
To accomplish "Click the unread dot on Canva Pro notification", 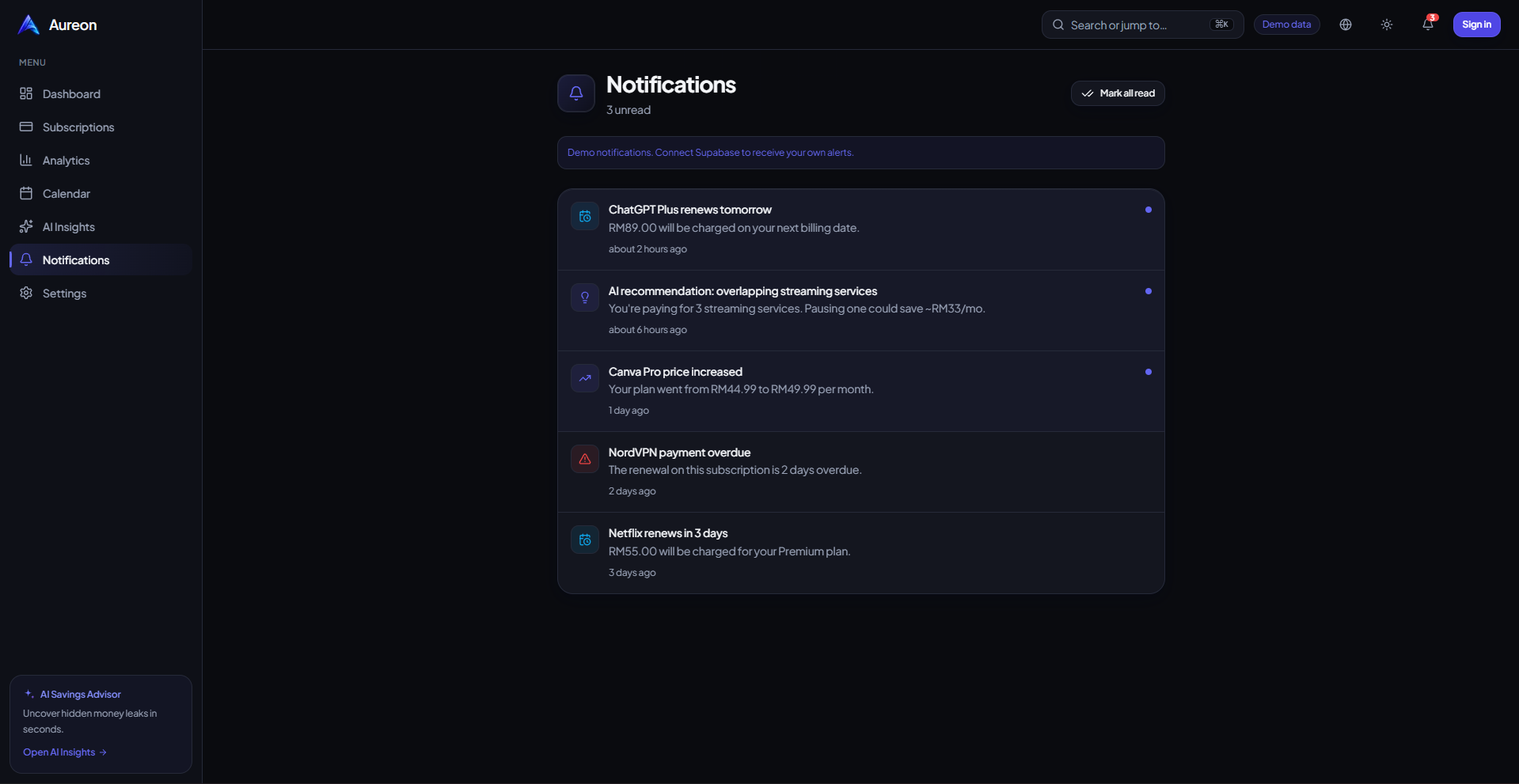I will (x=1149, y=372).
